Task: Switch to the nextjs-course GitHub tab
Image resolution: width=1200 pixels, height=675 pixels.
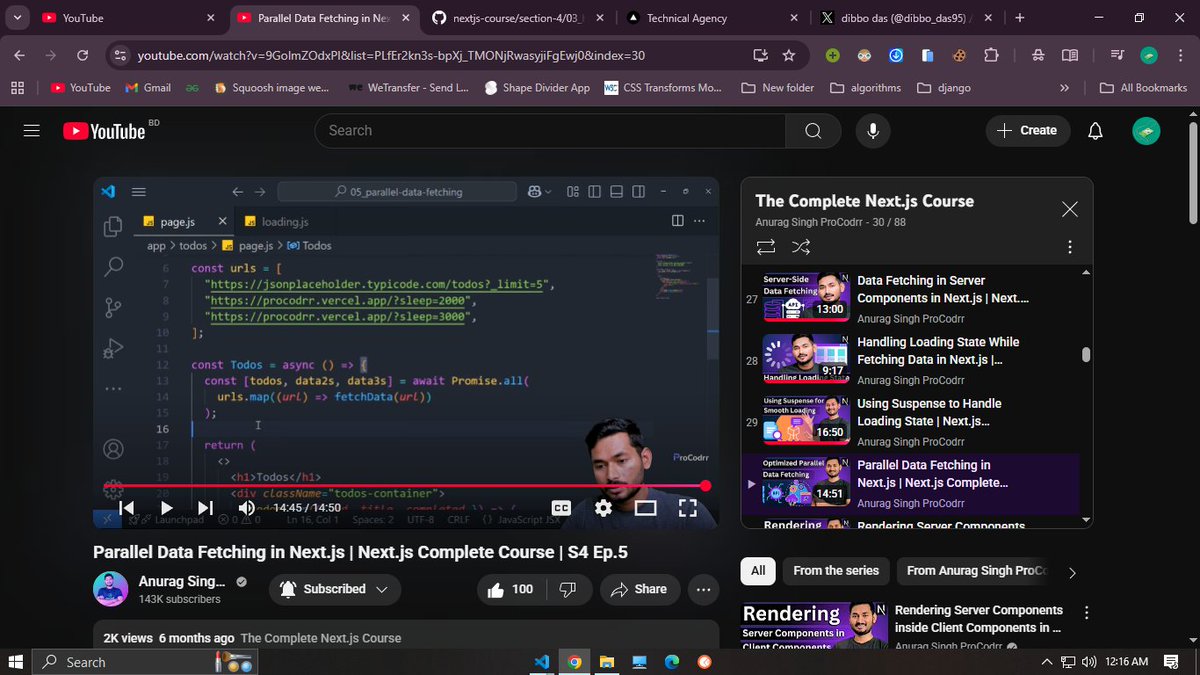Action: click(x=516, y=18)
